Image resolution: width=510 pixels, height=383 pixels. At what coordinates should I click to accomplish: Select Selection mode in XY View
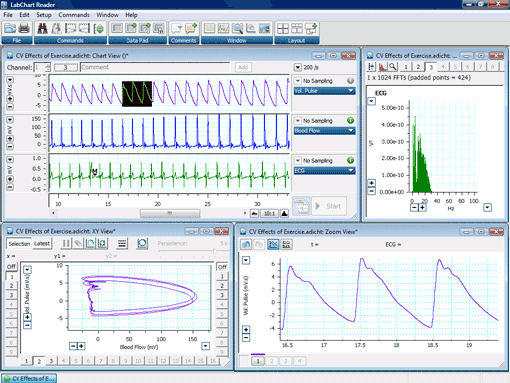click(x=19, y=244)
